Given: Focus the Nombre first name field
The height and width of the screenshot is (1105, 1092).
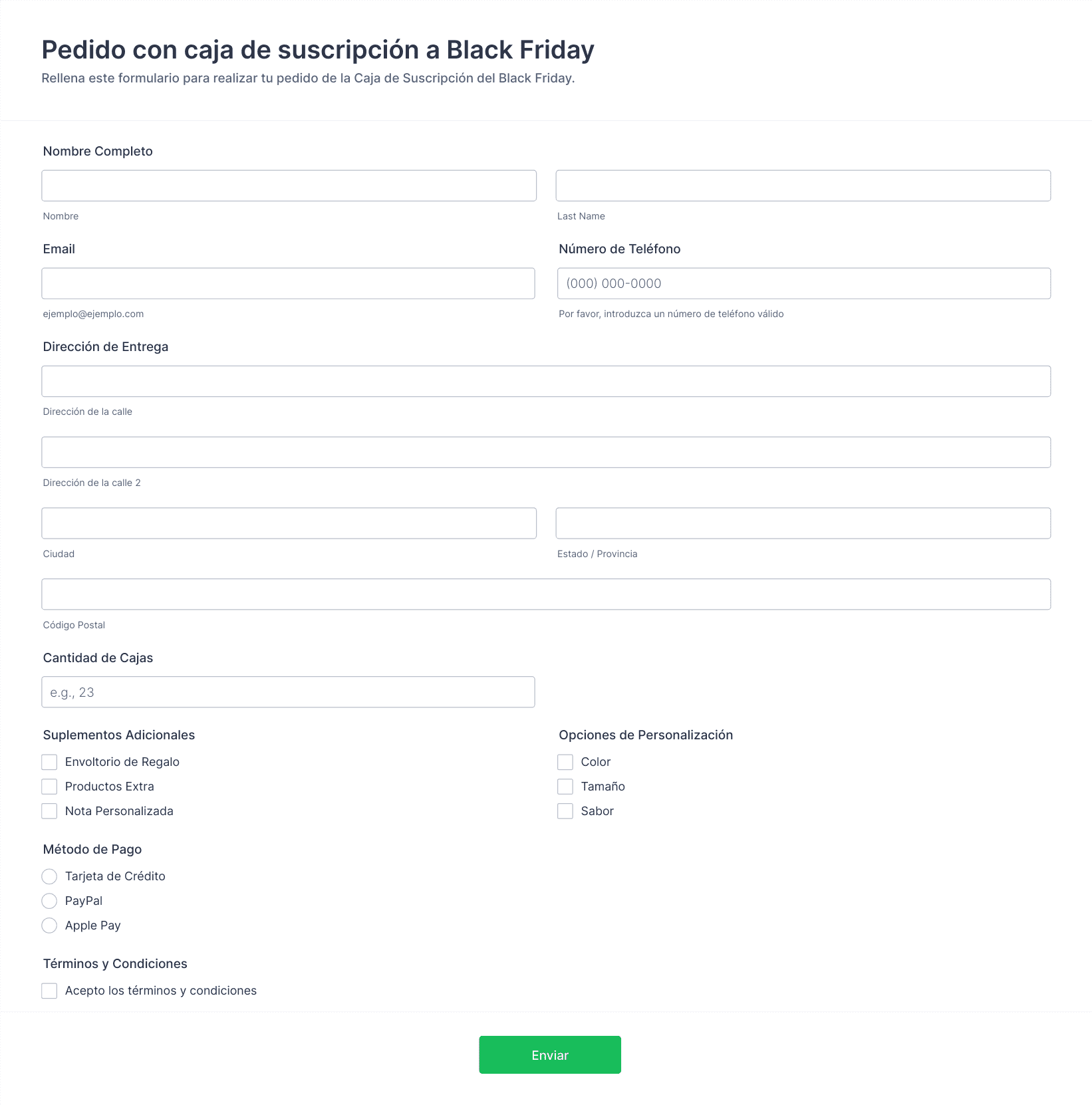Looking at the screenshot, I should 289,185.
